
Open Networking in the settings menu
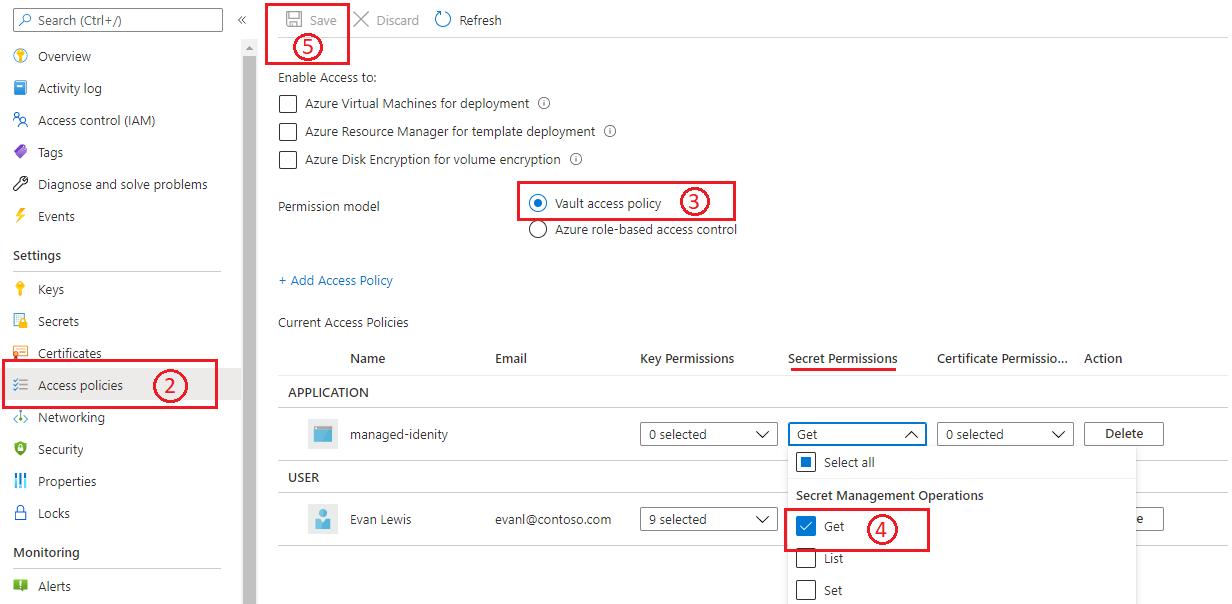pos(71,418)
